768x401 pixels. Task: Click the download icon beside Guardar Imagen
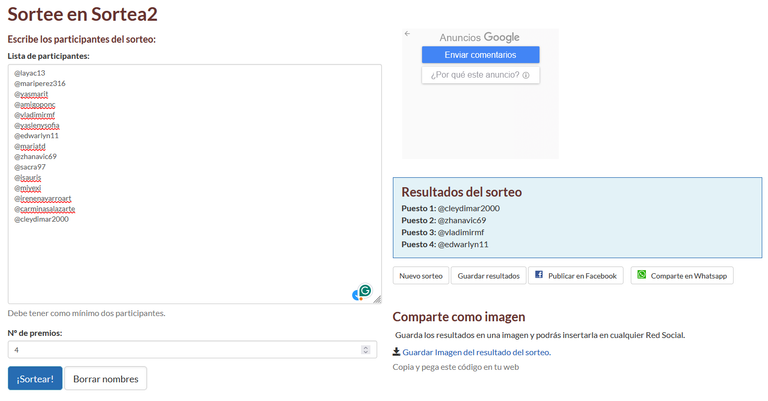[x=396, y=352]
